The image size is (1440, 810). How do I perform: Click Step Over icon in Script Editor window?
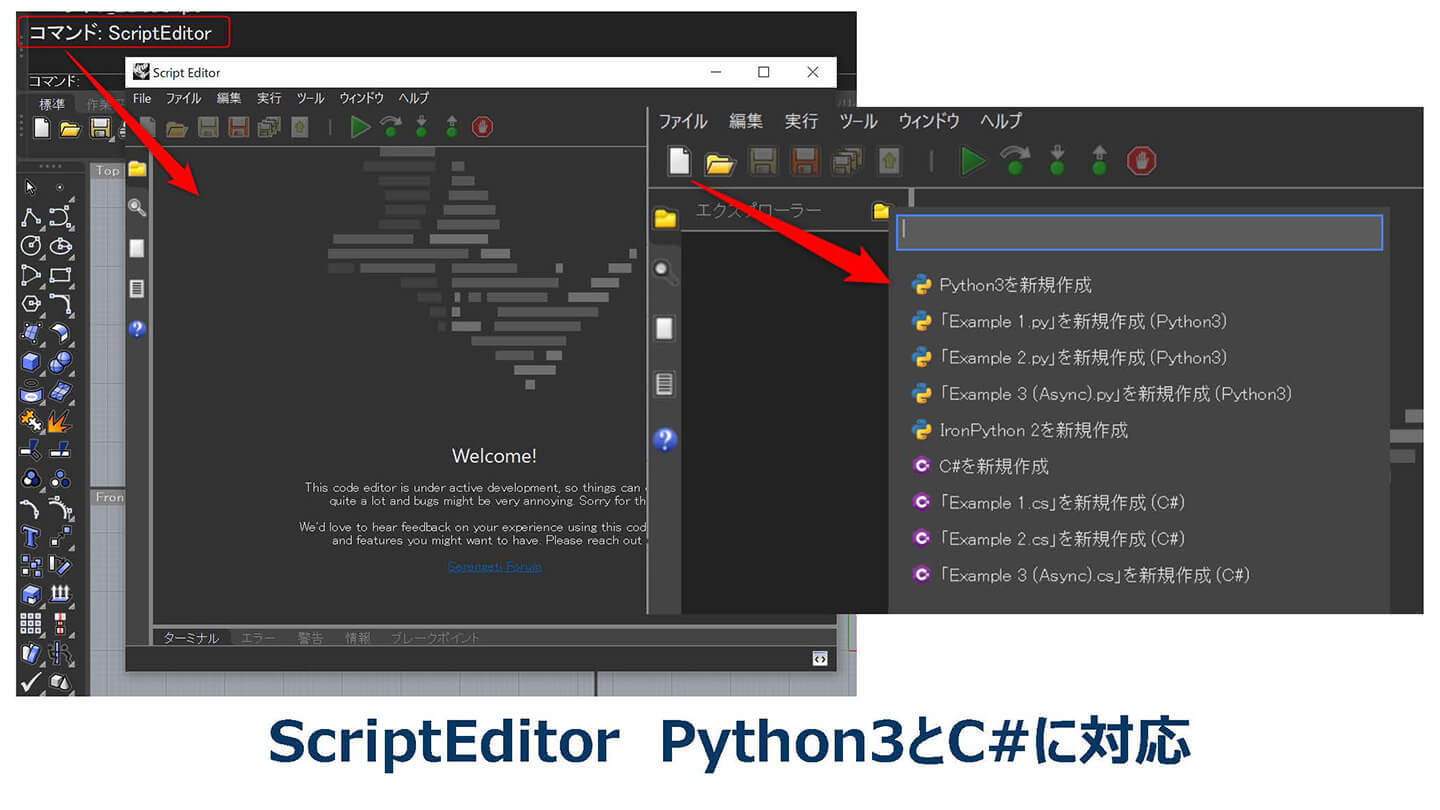coord(390,127)
